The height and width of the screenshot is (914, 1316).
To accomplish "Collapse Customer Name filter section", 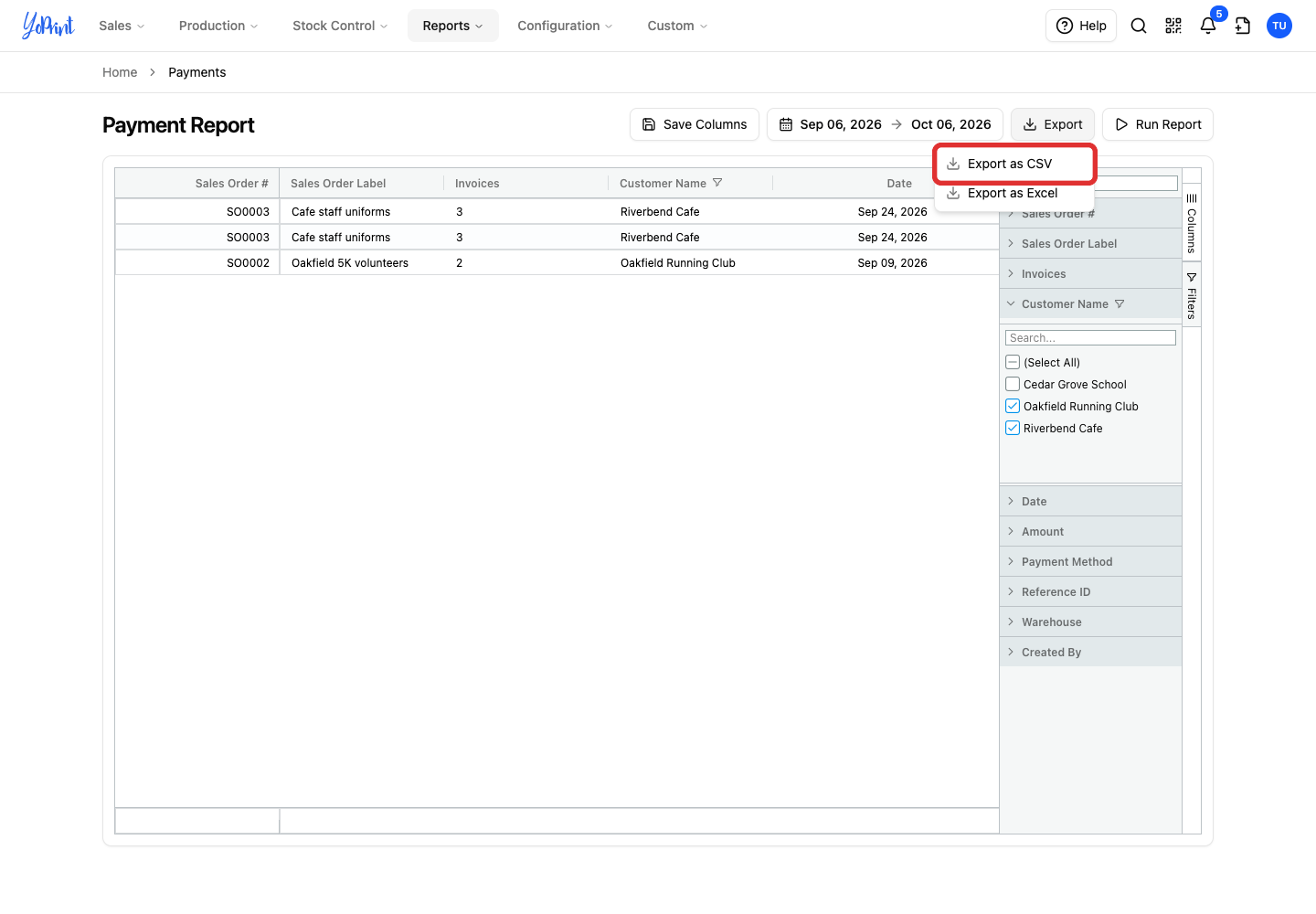I will 1090,303.
